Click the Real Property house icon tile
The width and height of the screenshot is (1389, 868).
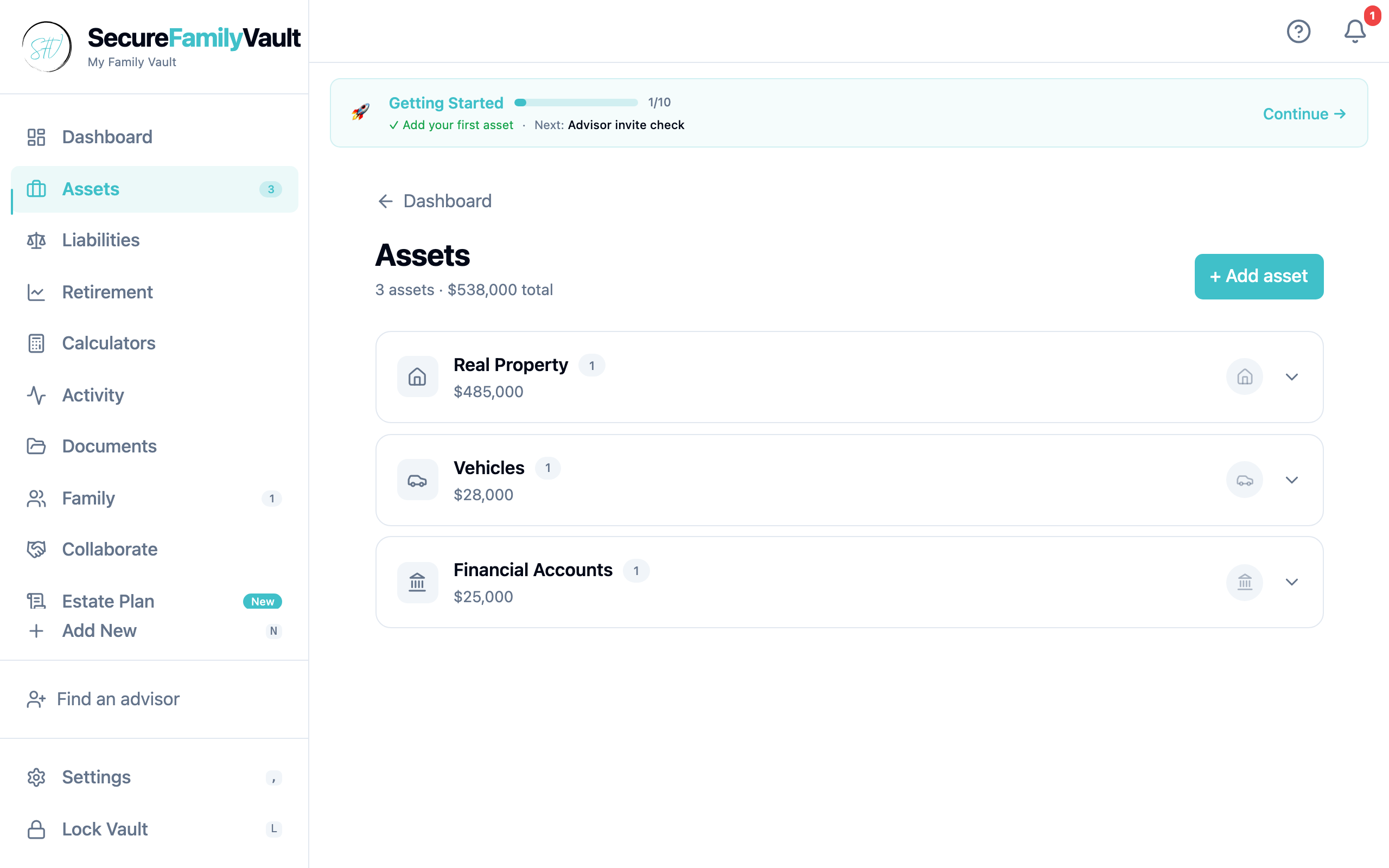coord(417,376)
